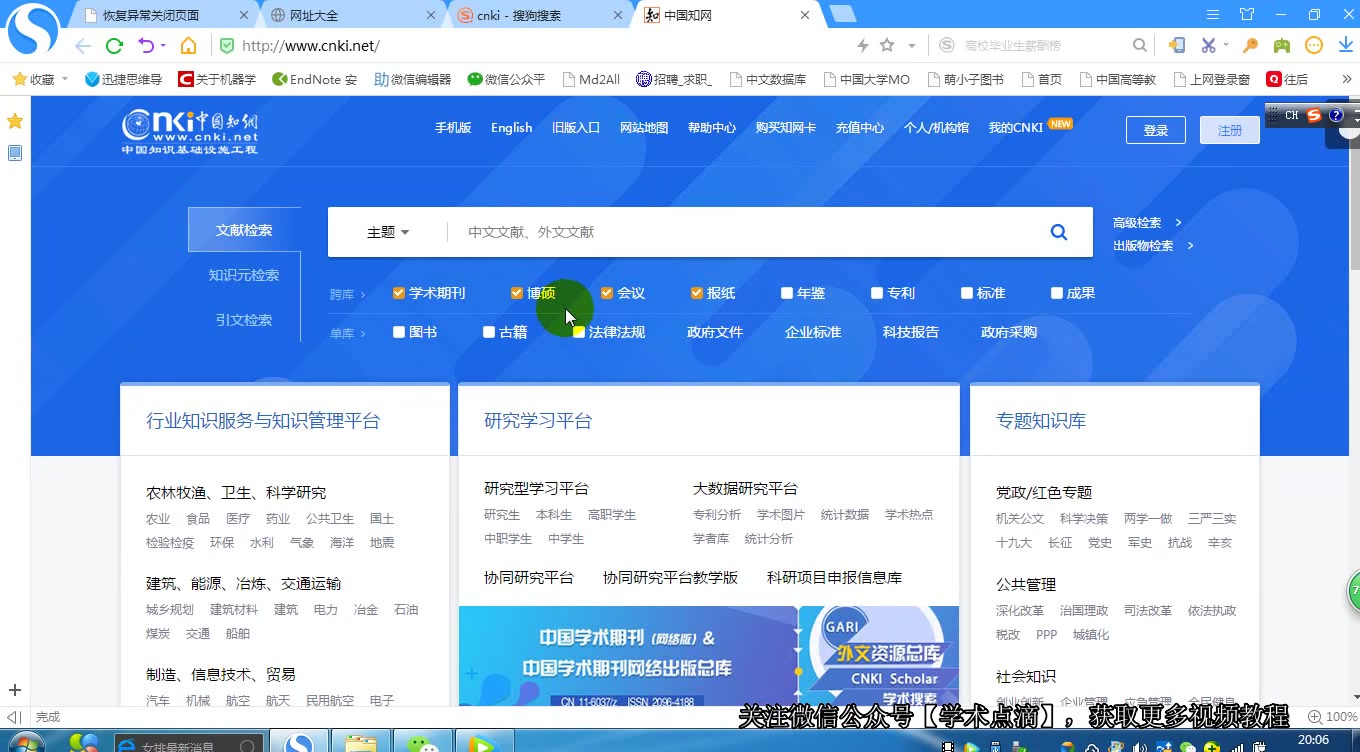Open the send-to-phone toolbar icon

[x=1177, y=46]
